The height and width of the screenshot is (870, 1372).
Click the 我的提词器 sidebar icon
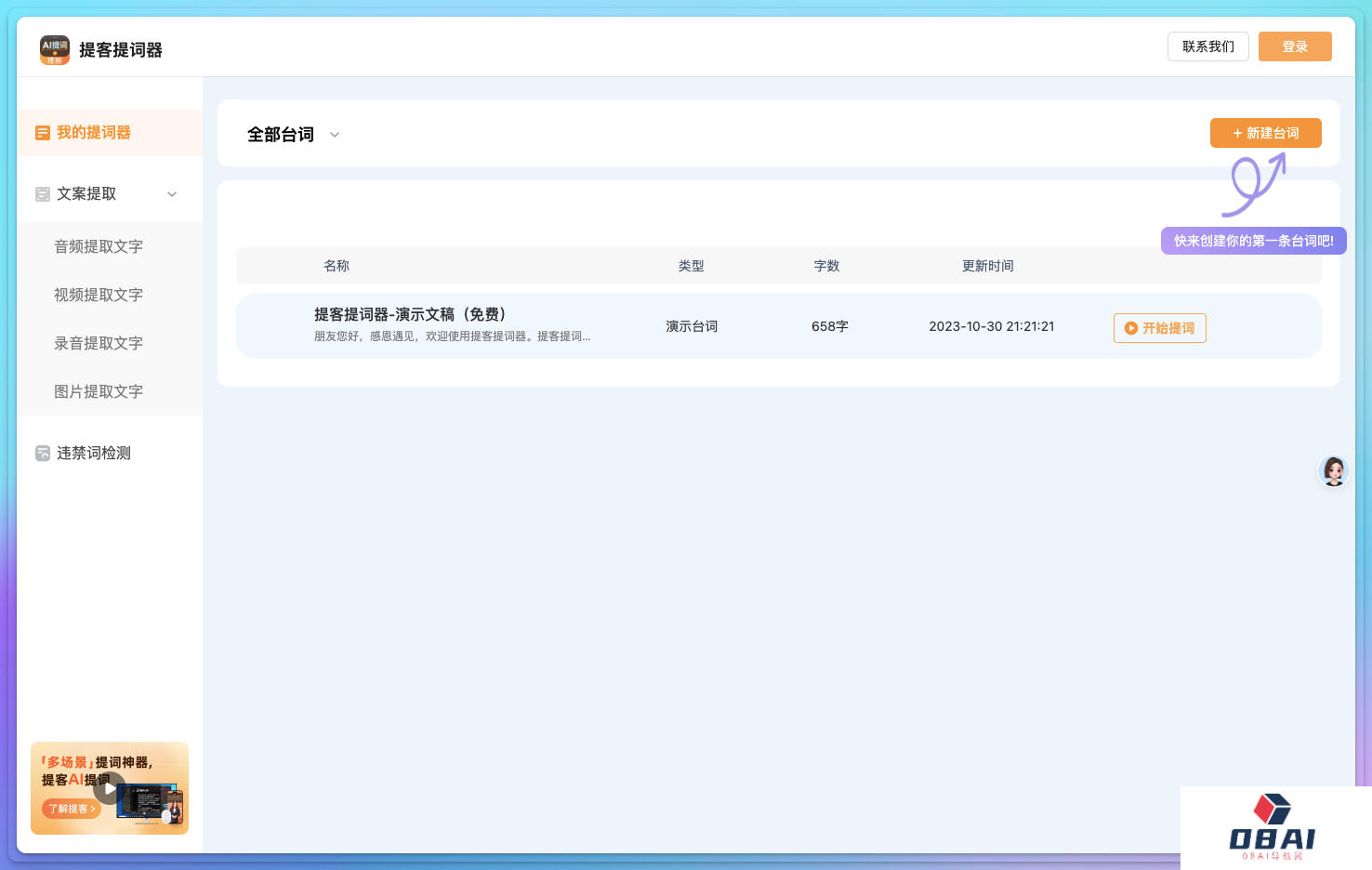click(x=43, y=133)
